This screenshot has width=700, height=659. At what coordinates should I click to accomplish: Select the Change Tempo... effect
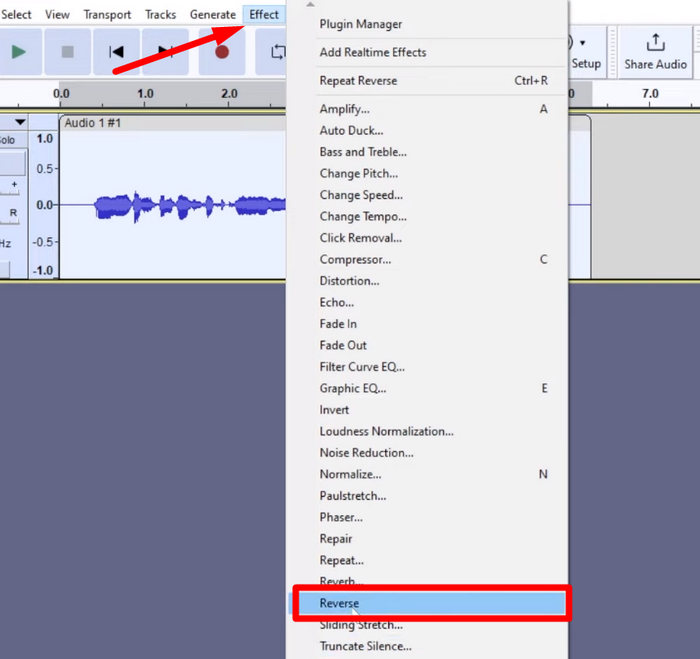pos(427,216)
